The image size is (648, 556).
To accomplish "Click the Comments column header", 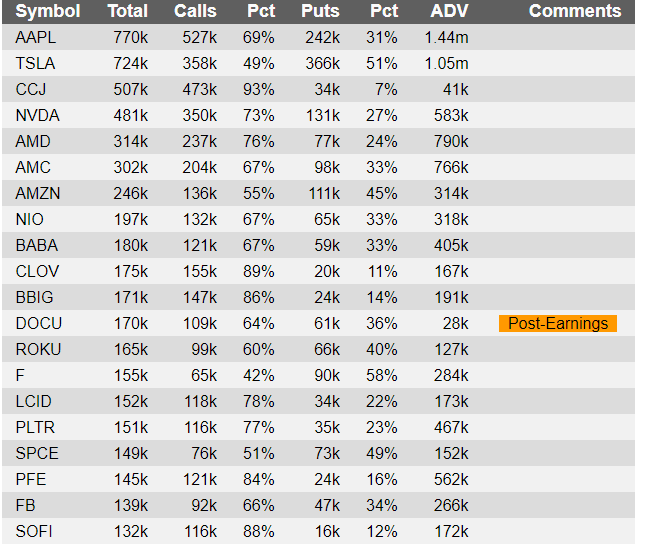I will pyautogui.click(x=575, y=11).
